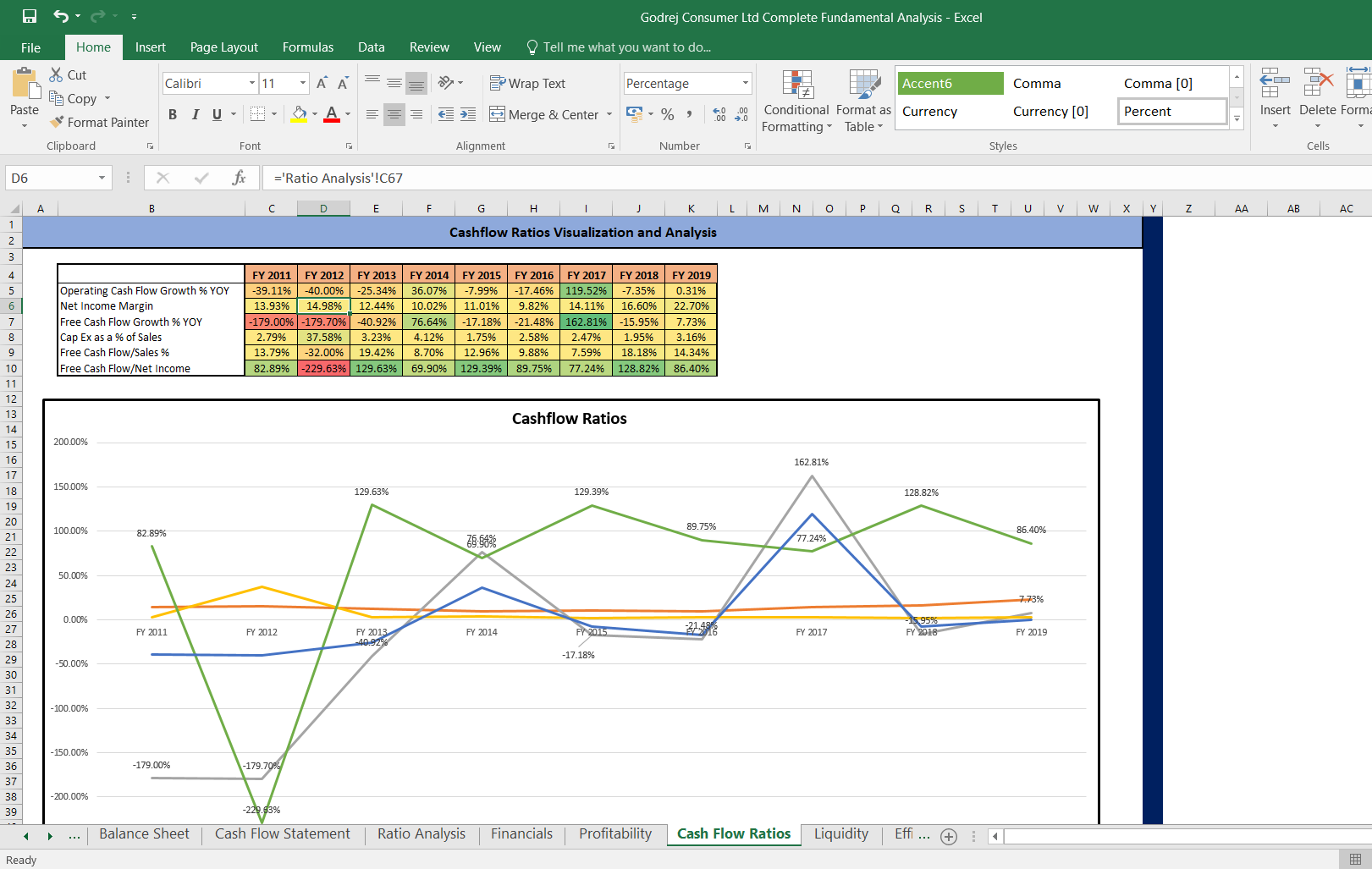Expand the Borders dropdown arrow
1372x869 pixels.
(274, 114)
